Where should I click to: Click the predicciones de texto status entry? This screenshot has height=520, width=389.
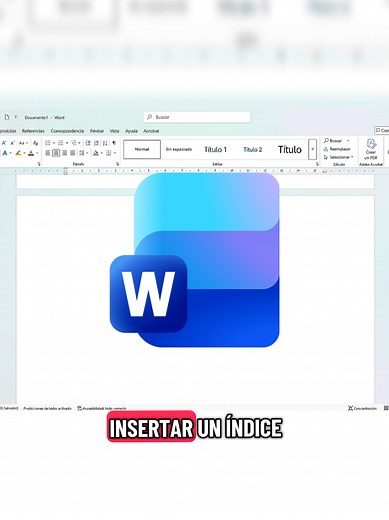pyautogui.click(x=47, y=408)
